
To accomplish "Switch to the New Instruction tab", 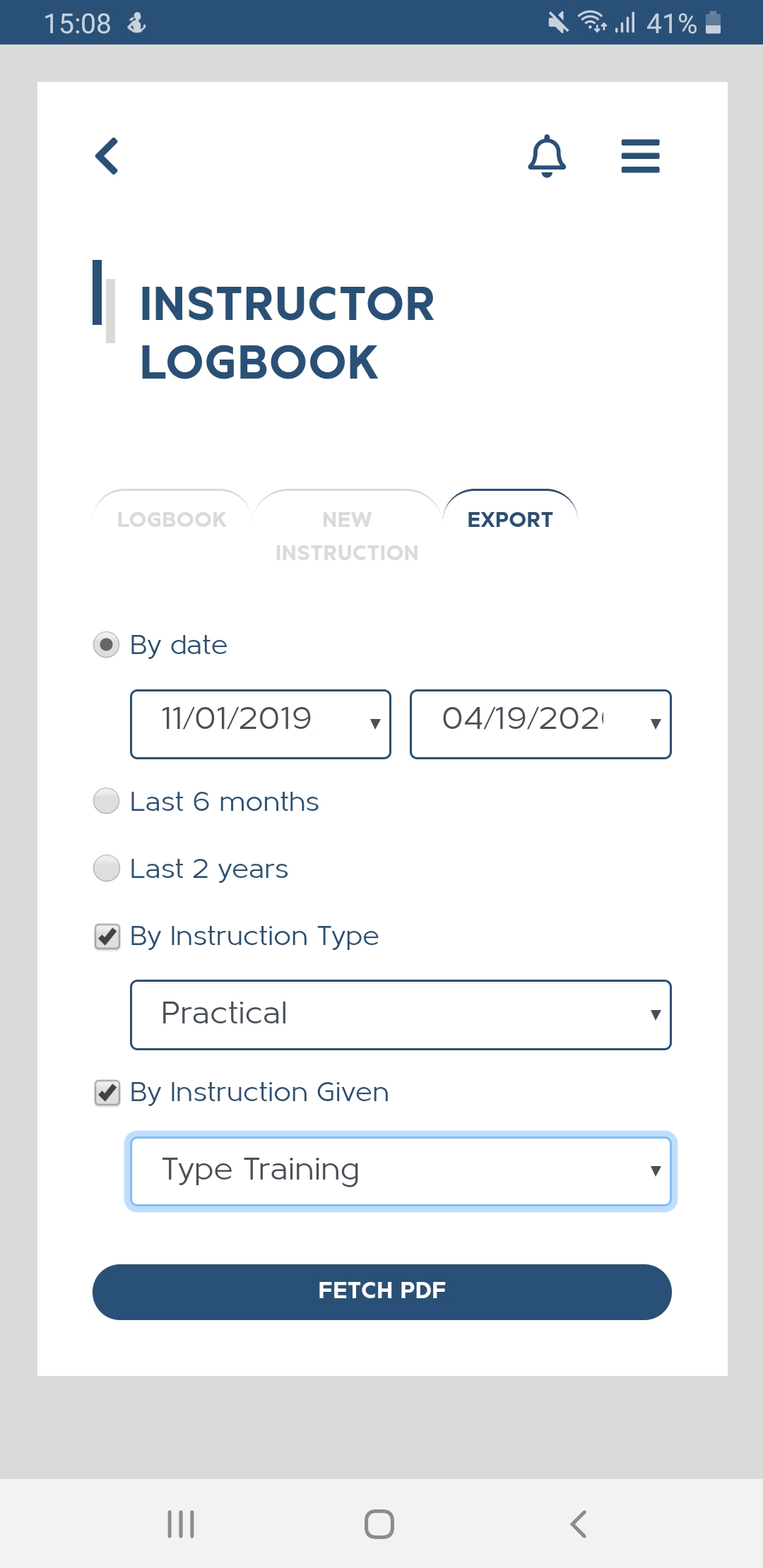I will click(x=347, y=535).
